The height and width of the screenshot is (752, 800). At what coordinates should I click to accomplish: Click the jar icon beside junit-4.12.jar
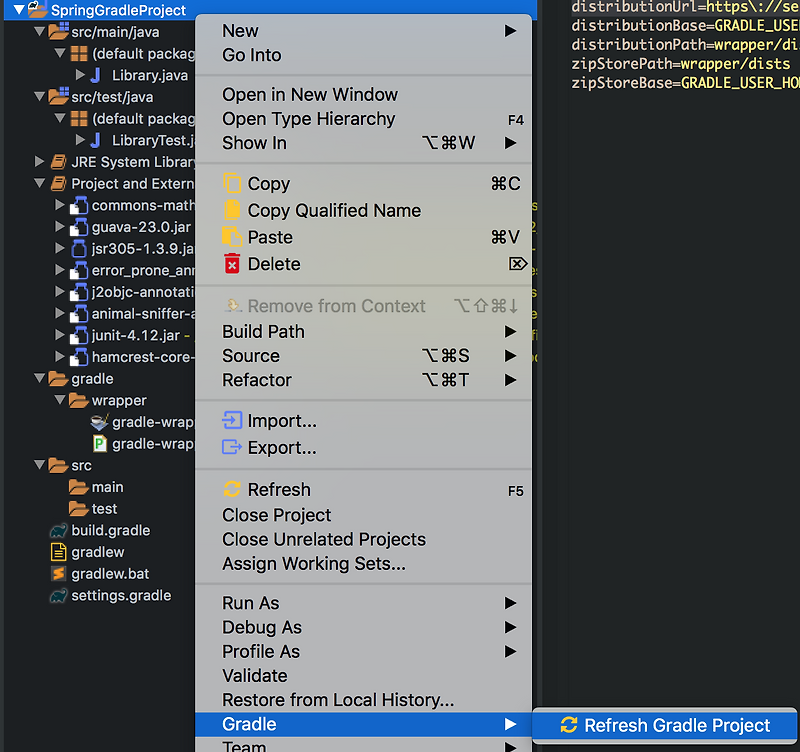point(79,335)
